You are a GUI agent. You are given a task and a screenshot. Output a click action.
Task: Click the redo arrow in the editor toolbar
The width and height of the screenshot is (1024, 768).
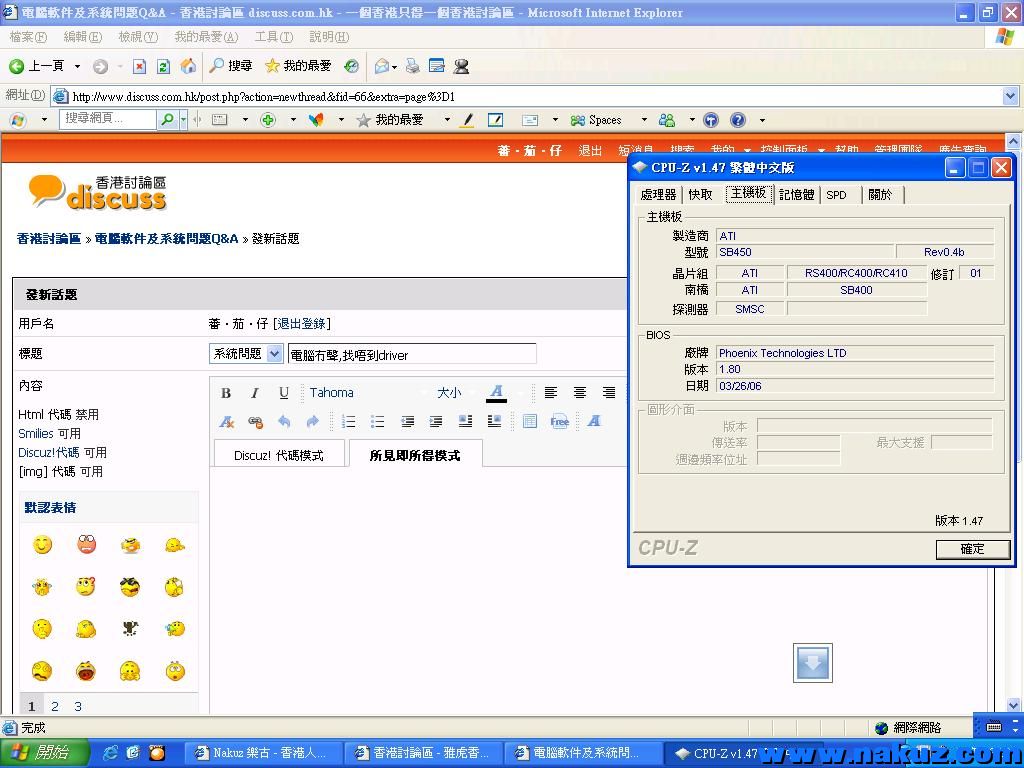[x=312, y=422]
